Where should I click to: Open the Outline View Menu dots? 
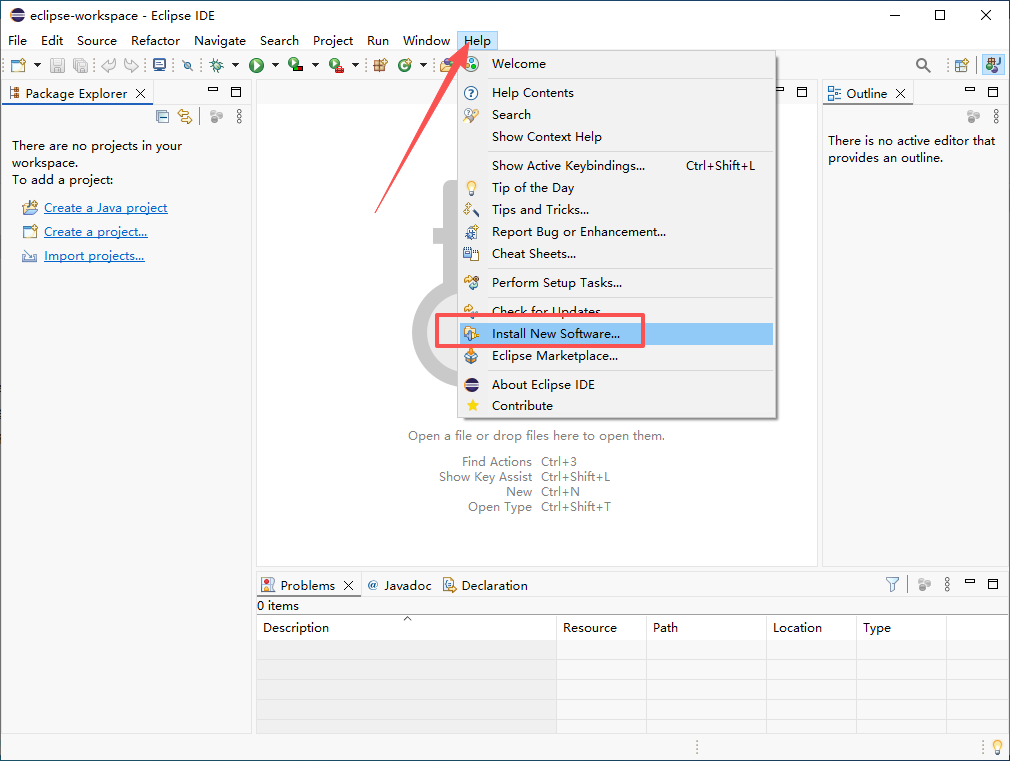click(x=996, y=116)
